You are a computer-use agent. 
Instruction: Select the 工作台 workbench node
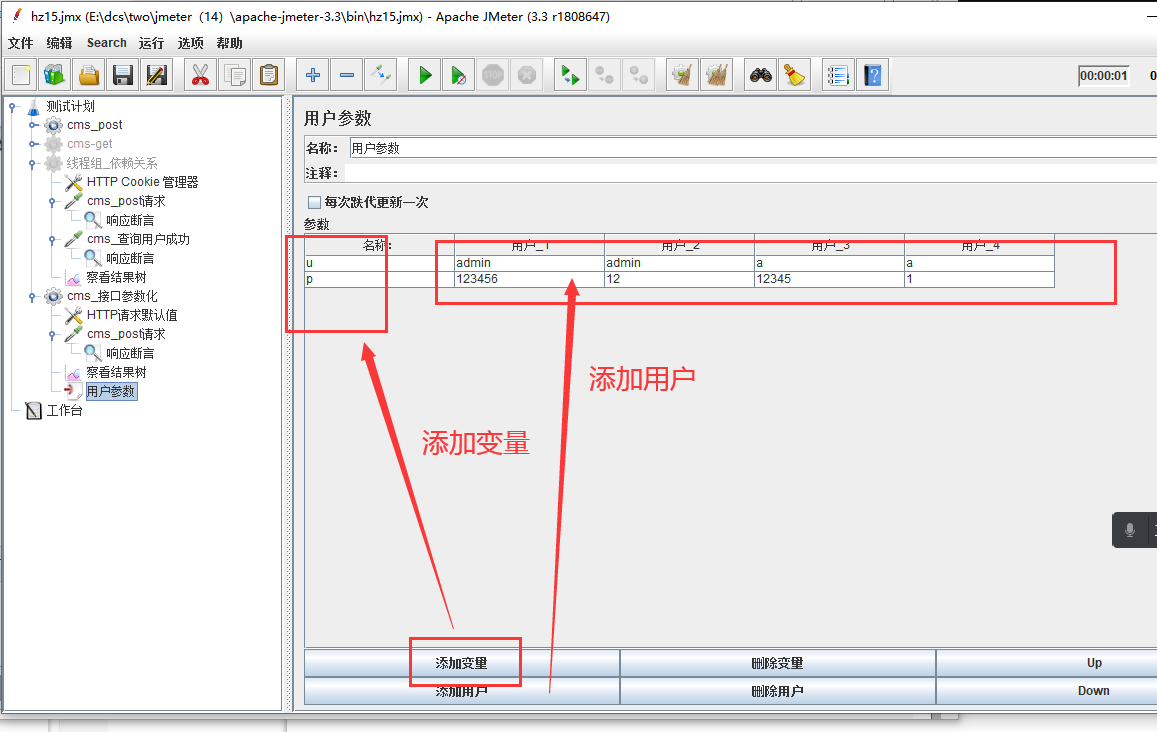click(x=64, y=410)
